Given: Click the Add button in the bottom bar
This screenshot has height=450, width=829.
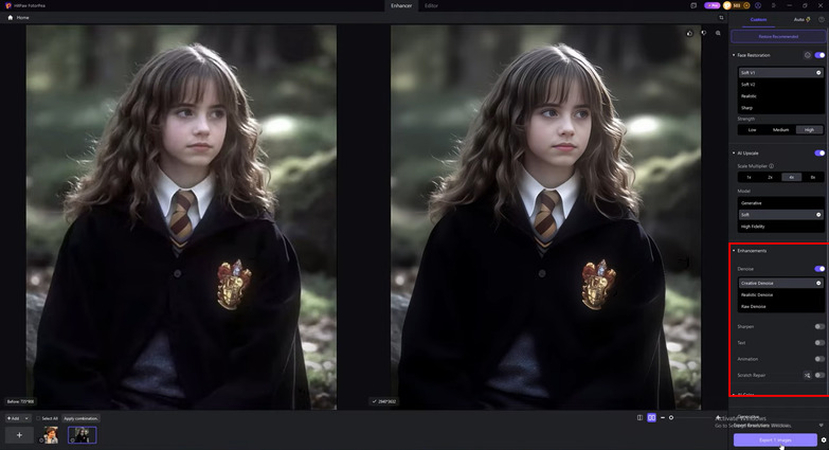Looking at the screenshot, I should pos(14,418).
